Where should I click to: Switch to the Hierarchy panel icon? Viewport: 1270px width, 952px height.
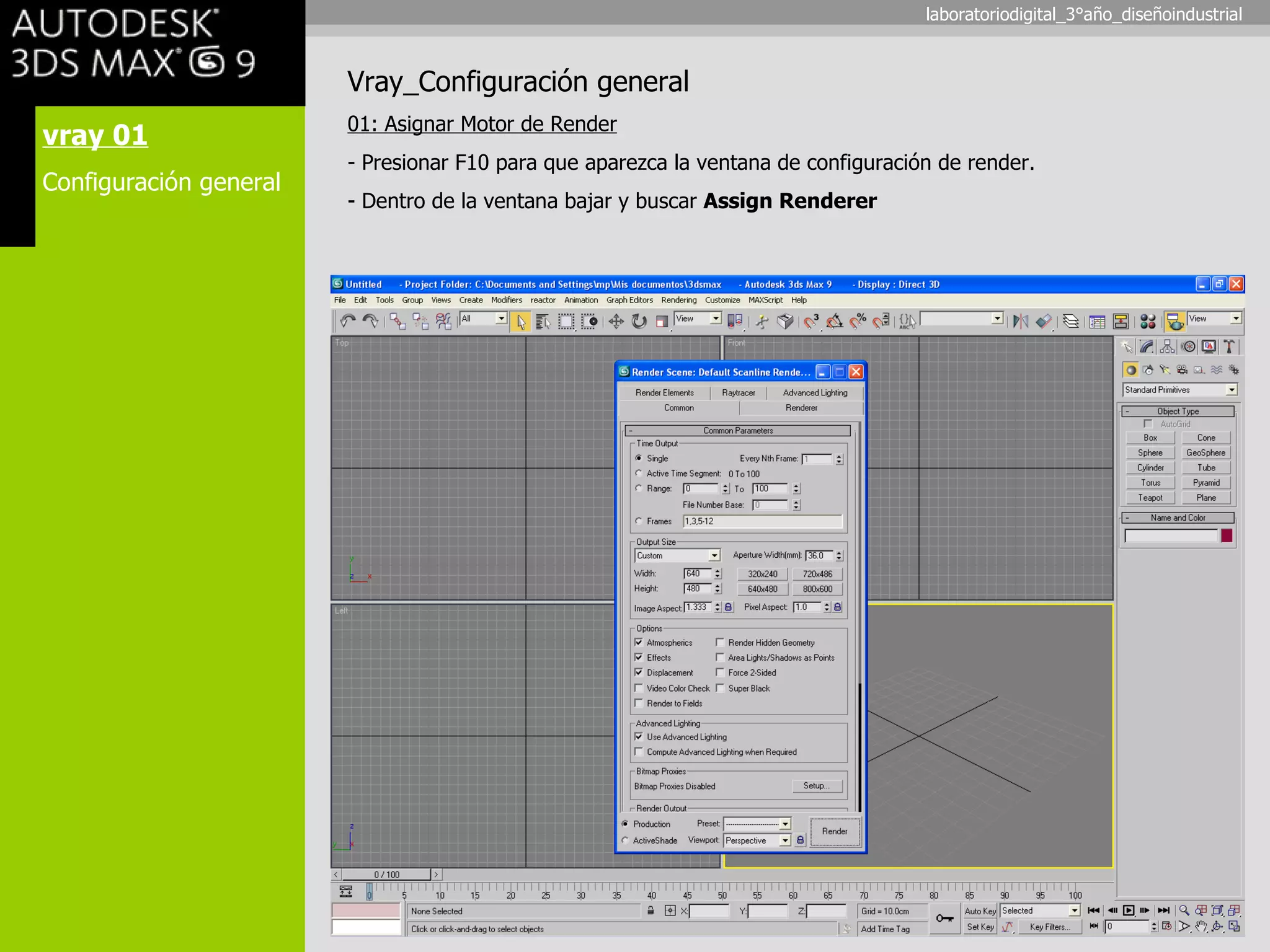1168,346
